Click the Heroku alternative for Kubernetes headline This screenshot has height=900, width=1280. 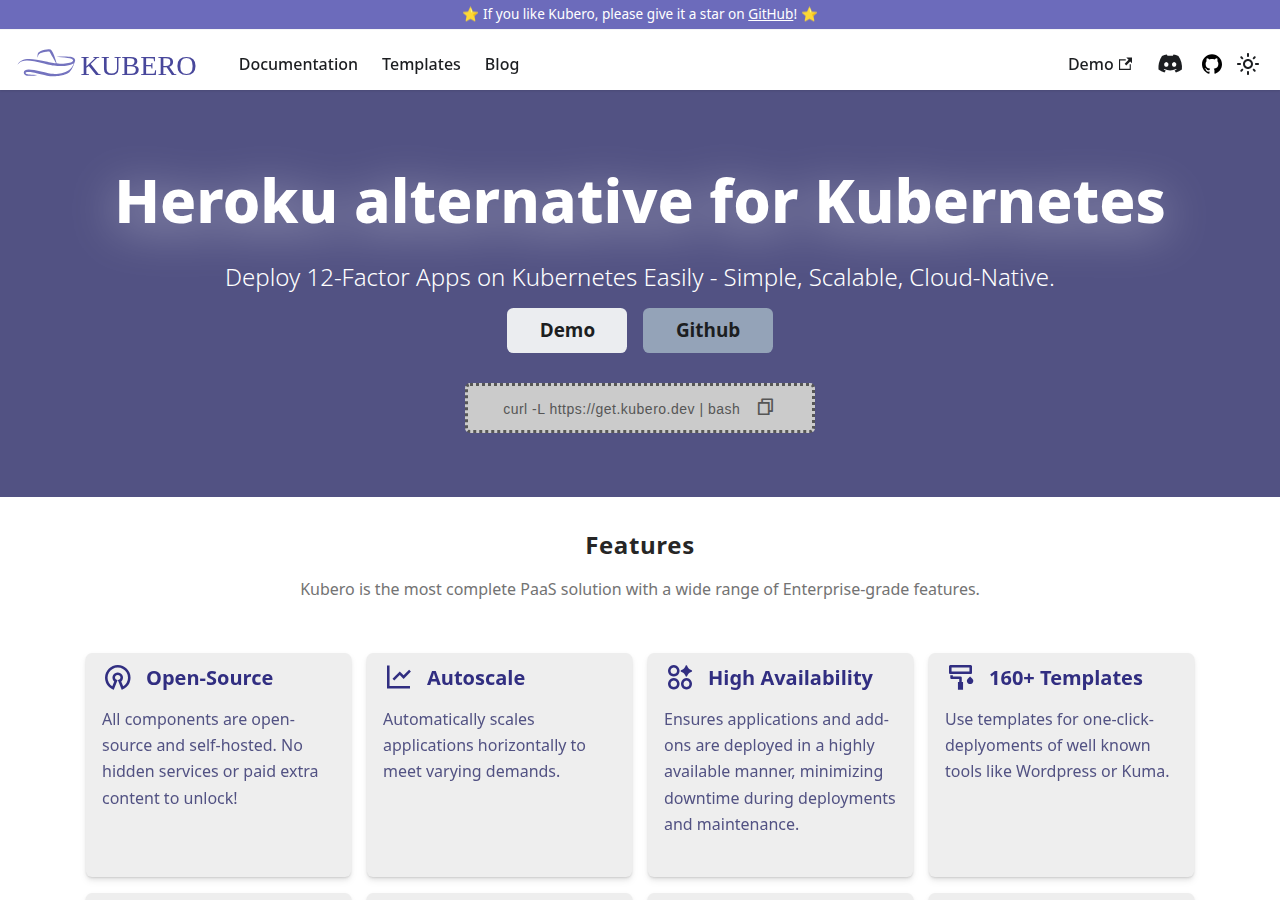coord(640,200)
